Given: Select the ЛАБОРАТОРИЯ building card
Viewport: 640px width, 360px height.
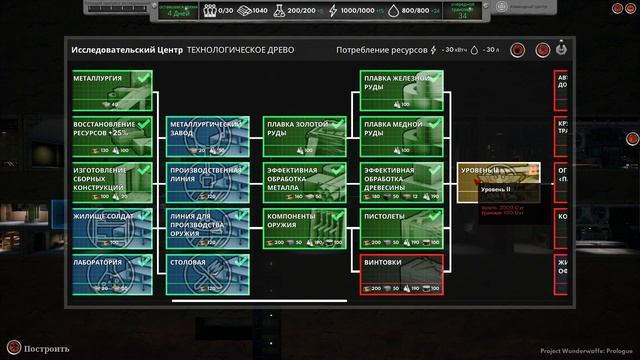Looking at the screenshot, I should click(112, 275).
